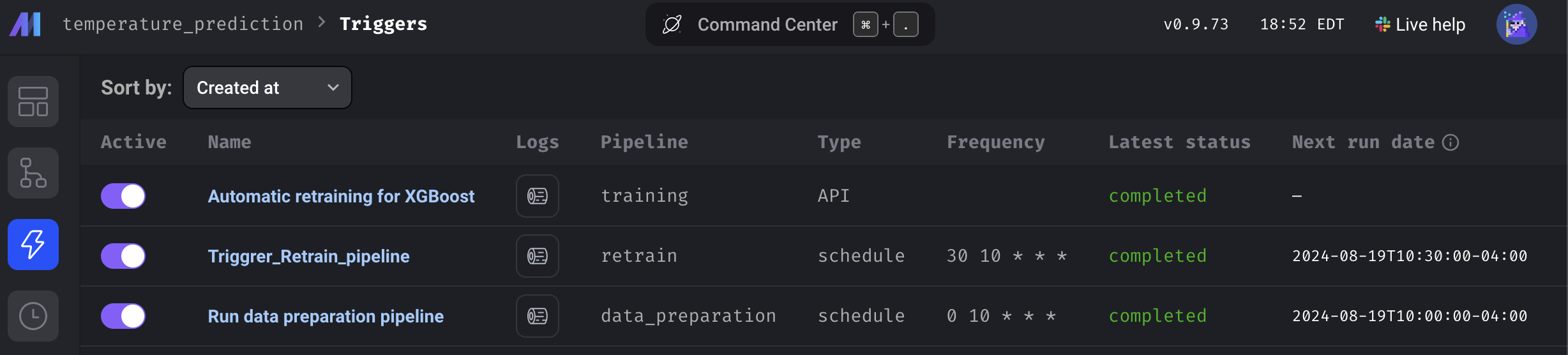Open the Sort by Created at dropdown
The width and height of the screenshot is (1568, 355).
click(268, 87)
